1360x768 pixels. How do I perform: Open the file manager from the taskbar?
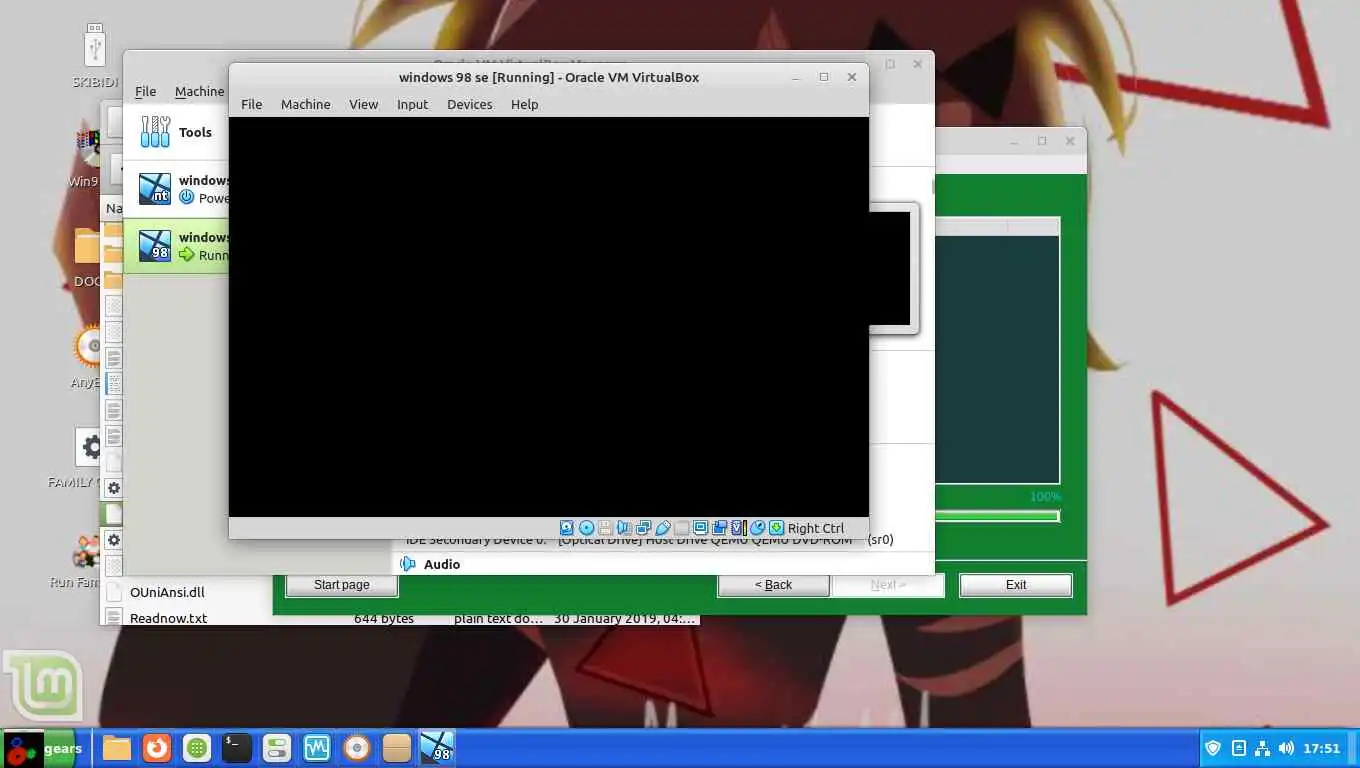tap(117, 747)
